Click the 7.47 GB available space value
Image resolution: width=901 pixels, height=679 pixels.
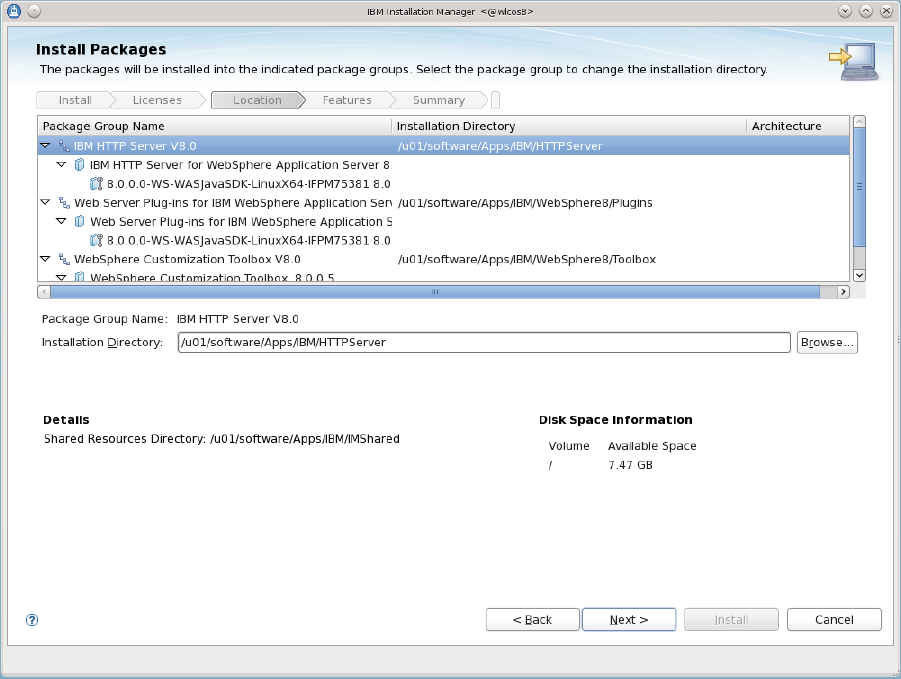(630, 465)
